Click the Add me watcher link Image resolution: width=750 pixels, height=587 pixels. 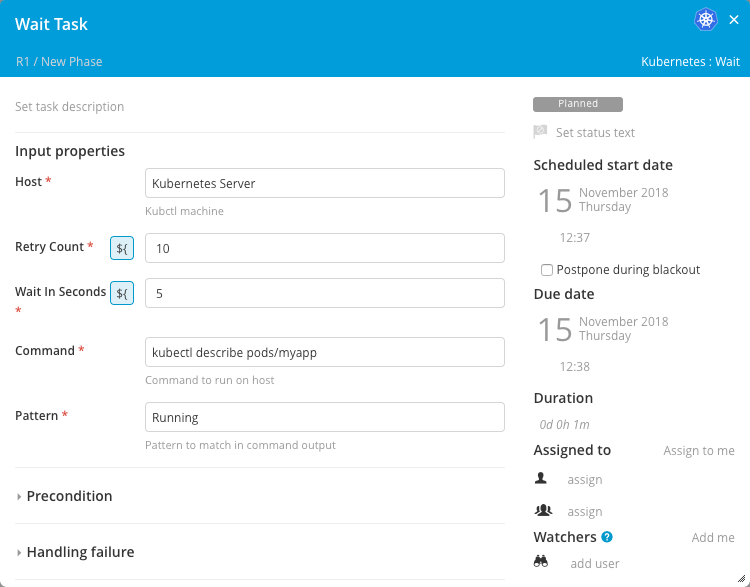pyautogui.click(x=712, y=538)
